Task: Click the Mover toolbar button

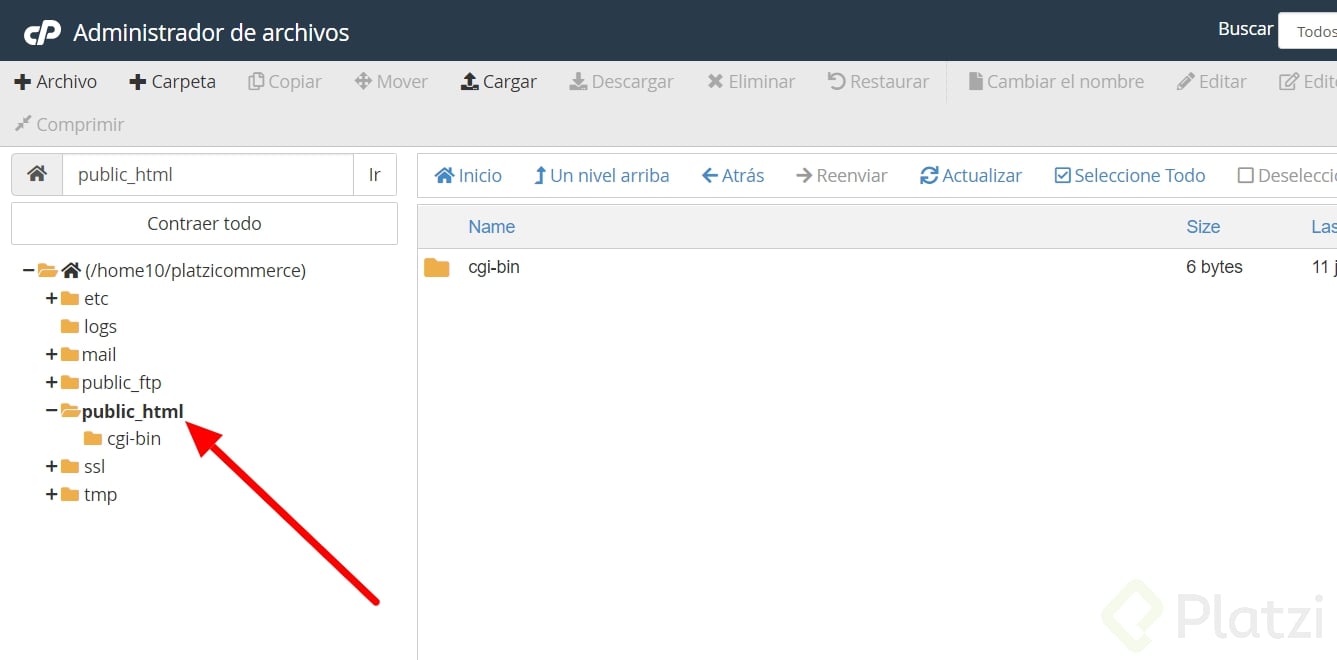Action: point(392,82)
